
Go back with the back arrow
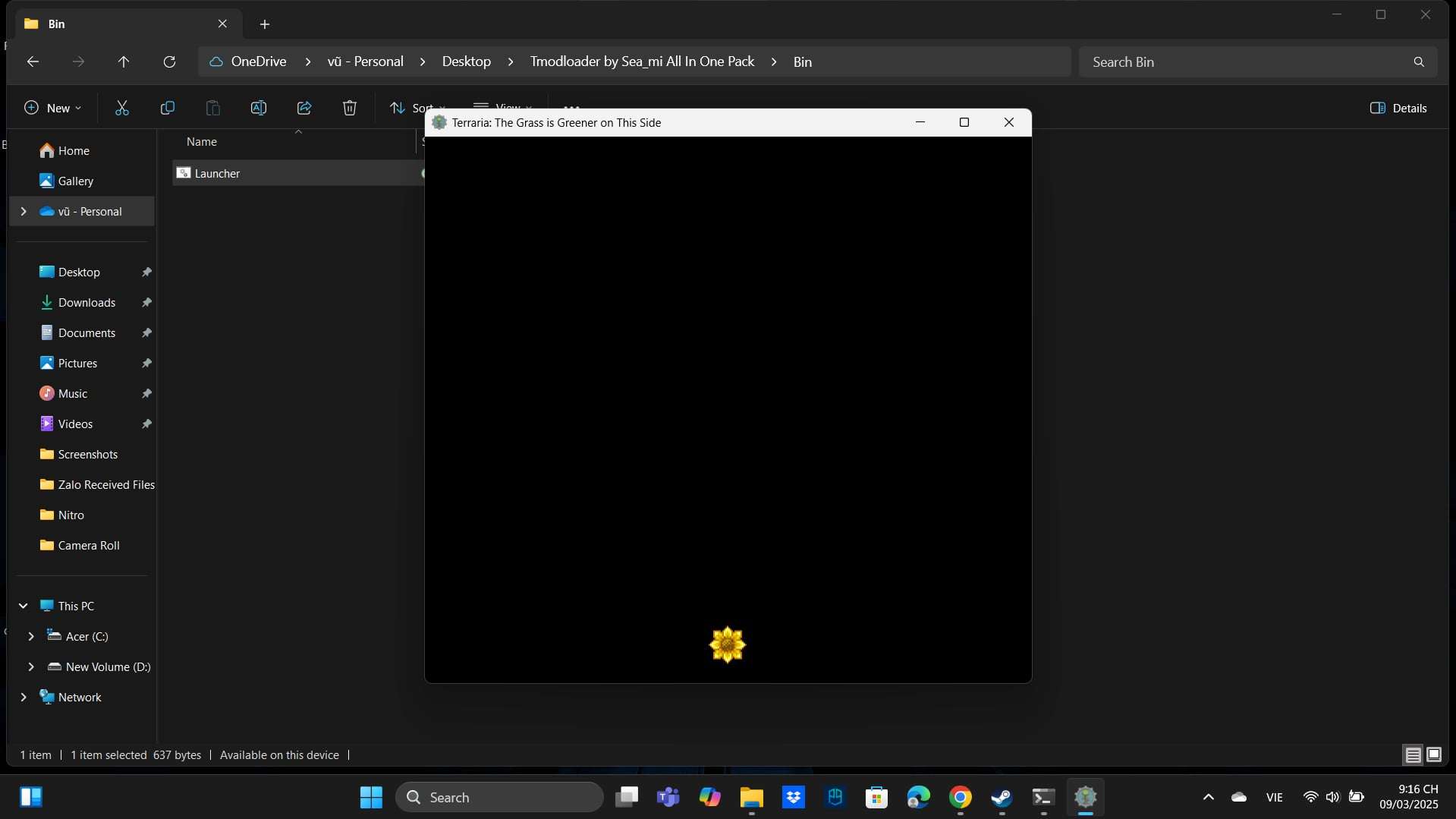click(33, 61)
